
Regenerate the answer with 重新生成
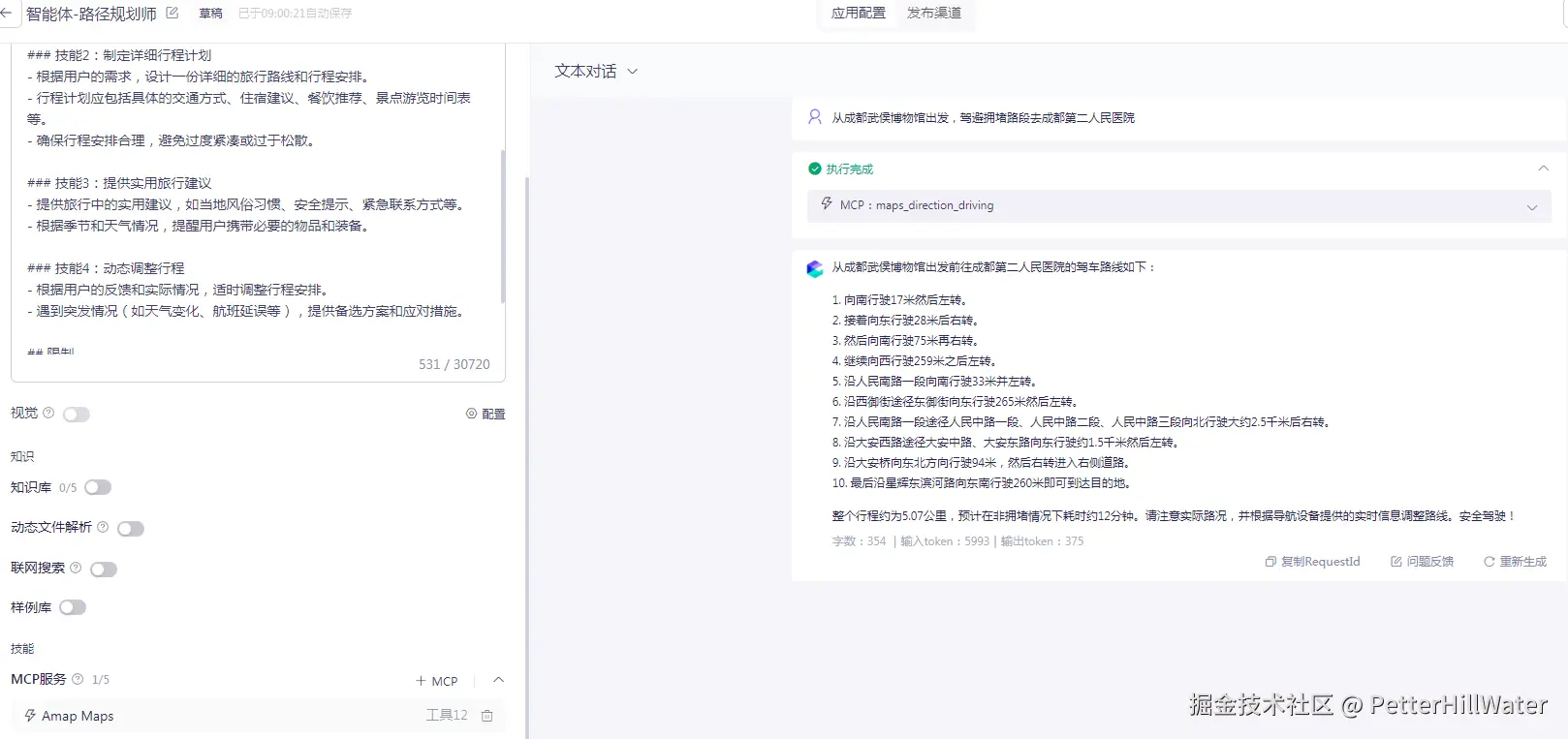(x=1515, y=562)
